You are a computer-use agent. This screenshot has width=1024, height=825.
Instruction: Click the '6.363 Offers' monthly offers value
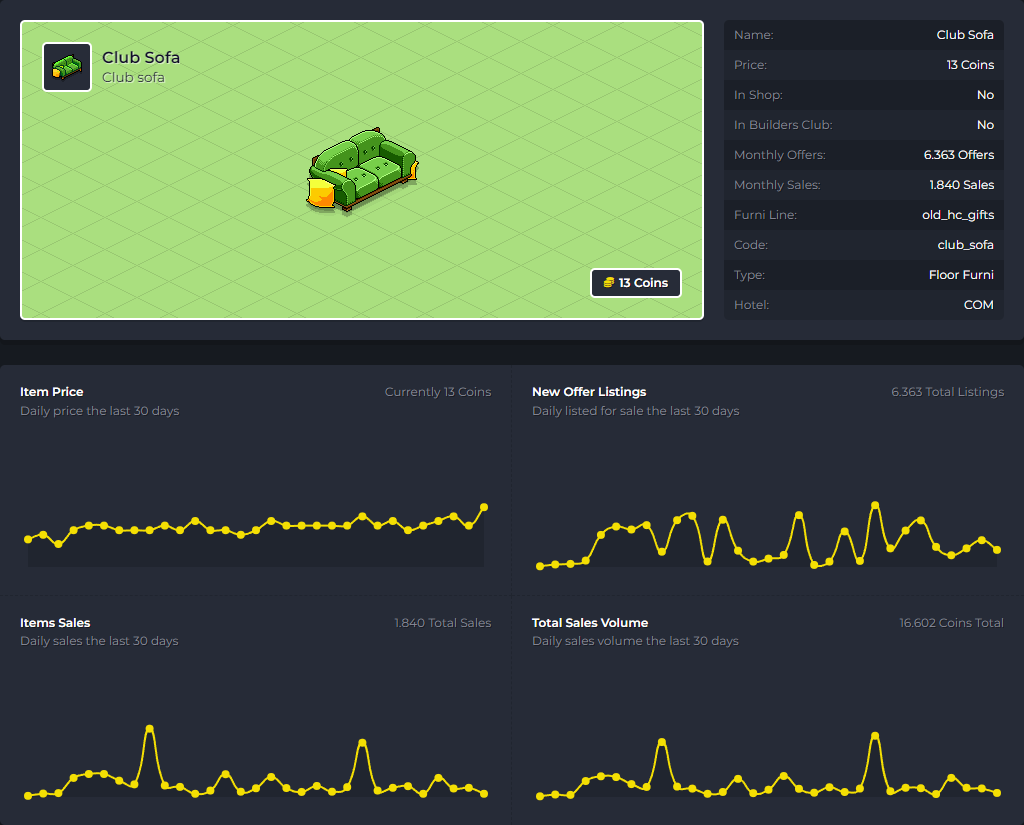(x=959, y=155)
